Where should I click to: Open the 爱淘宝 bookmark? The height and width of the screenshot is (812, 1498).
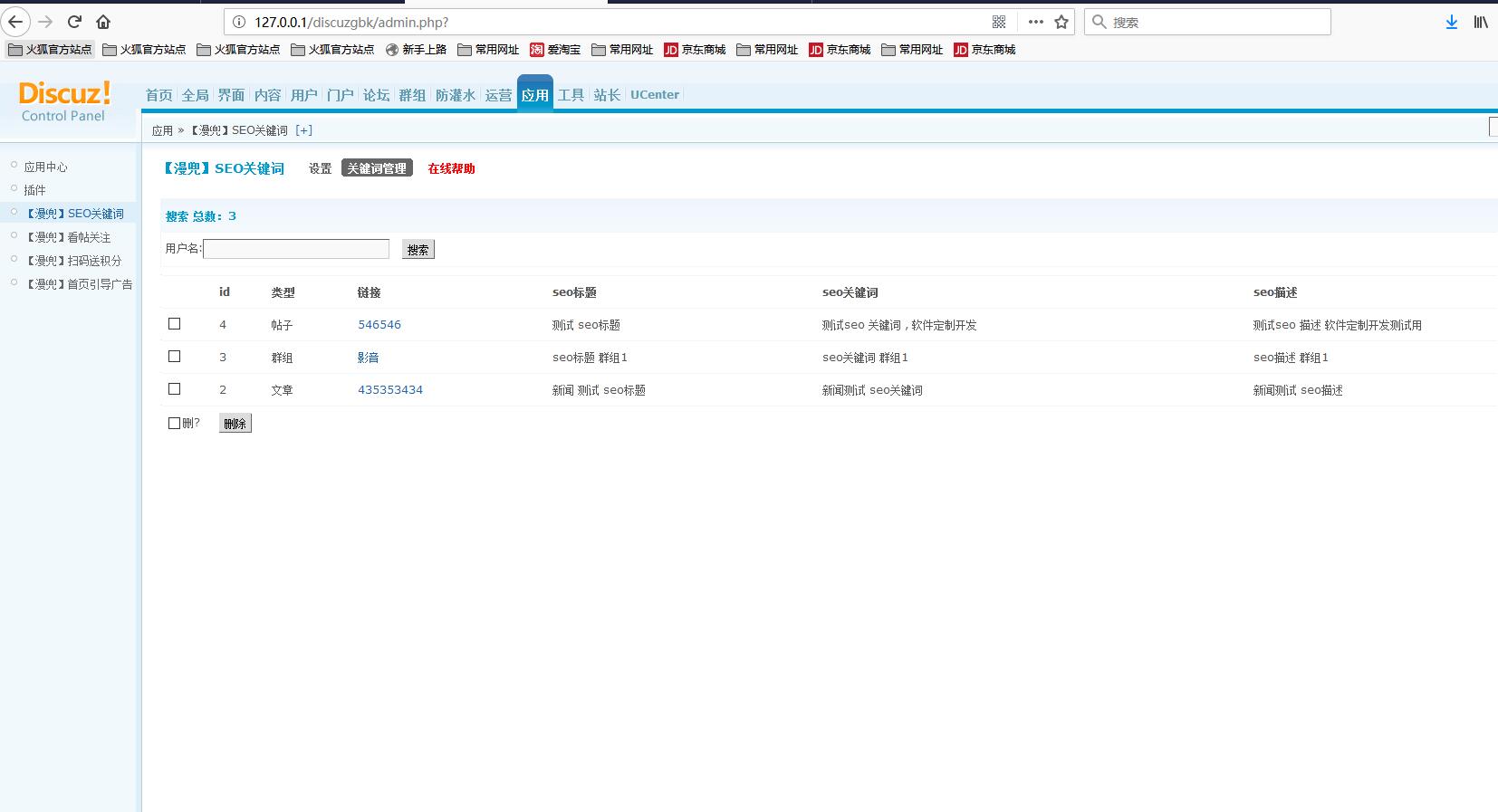pyautogui.click(x=555, y=50)
